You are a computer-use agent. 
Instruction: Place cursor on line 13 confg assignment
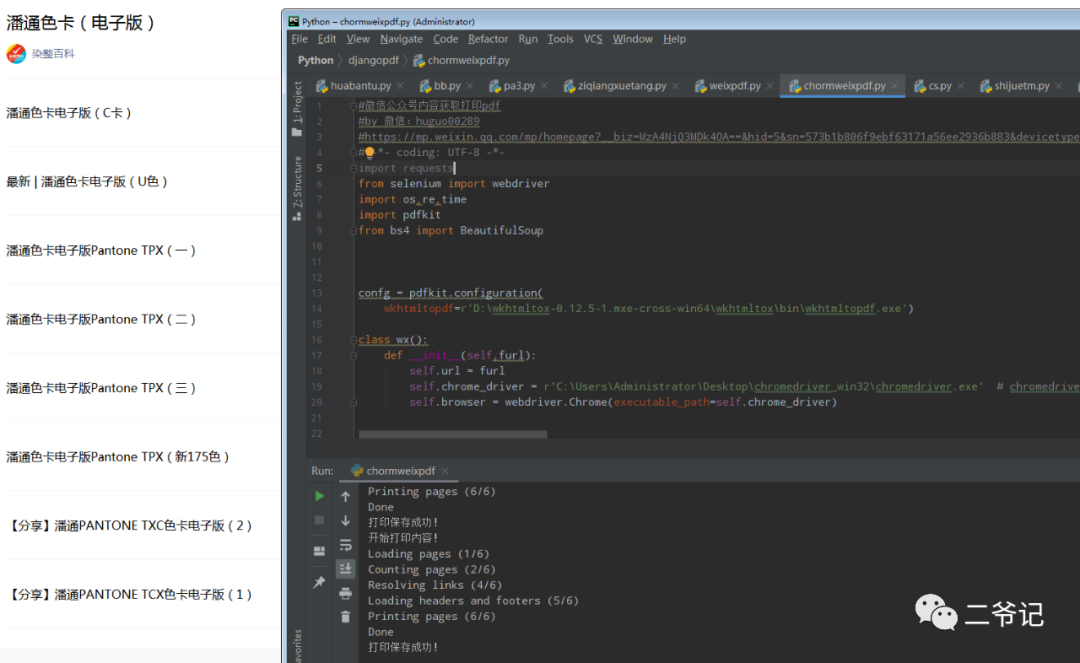450,293
